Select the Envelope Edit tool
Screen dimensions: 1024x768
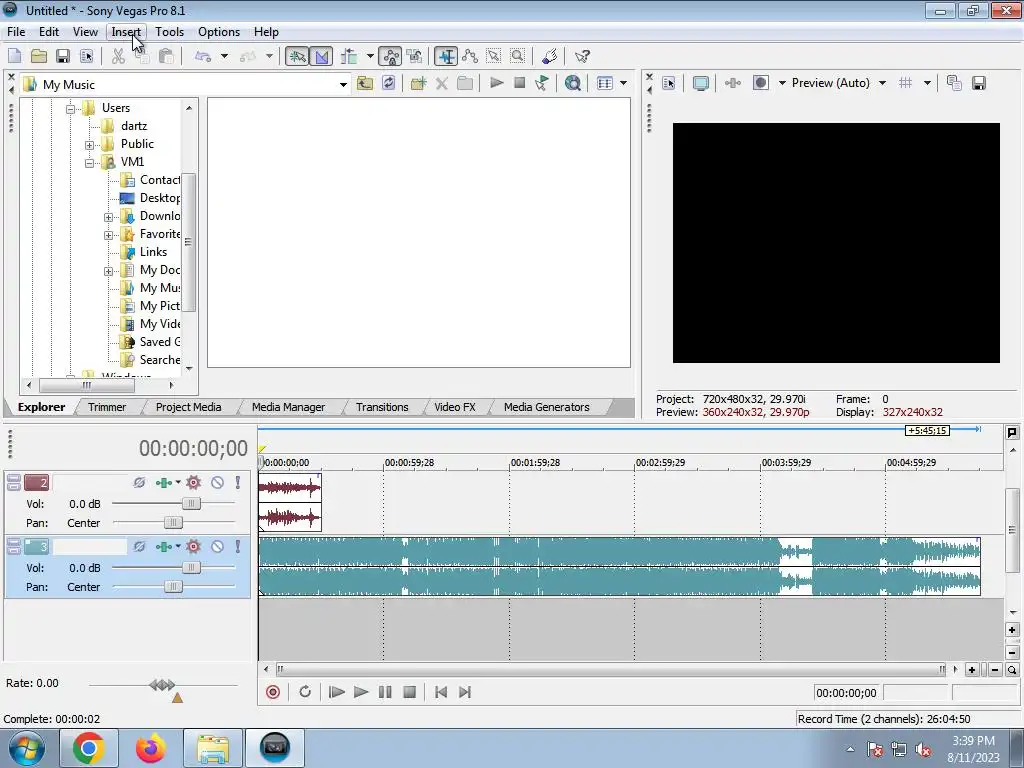click(x=470, y=57)
